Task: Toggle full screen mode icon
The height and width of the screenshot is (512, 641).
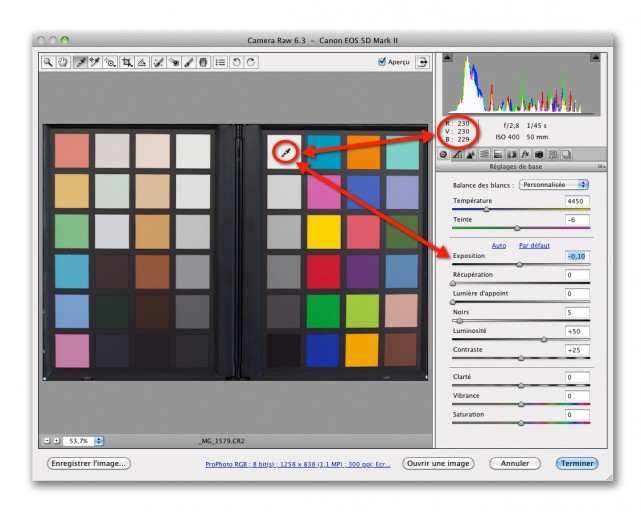Action: pos(422,62)
